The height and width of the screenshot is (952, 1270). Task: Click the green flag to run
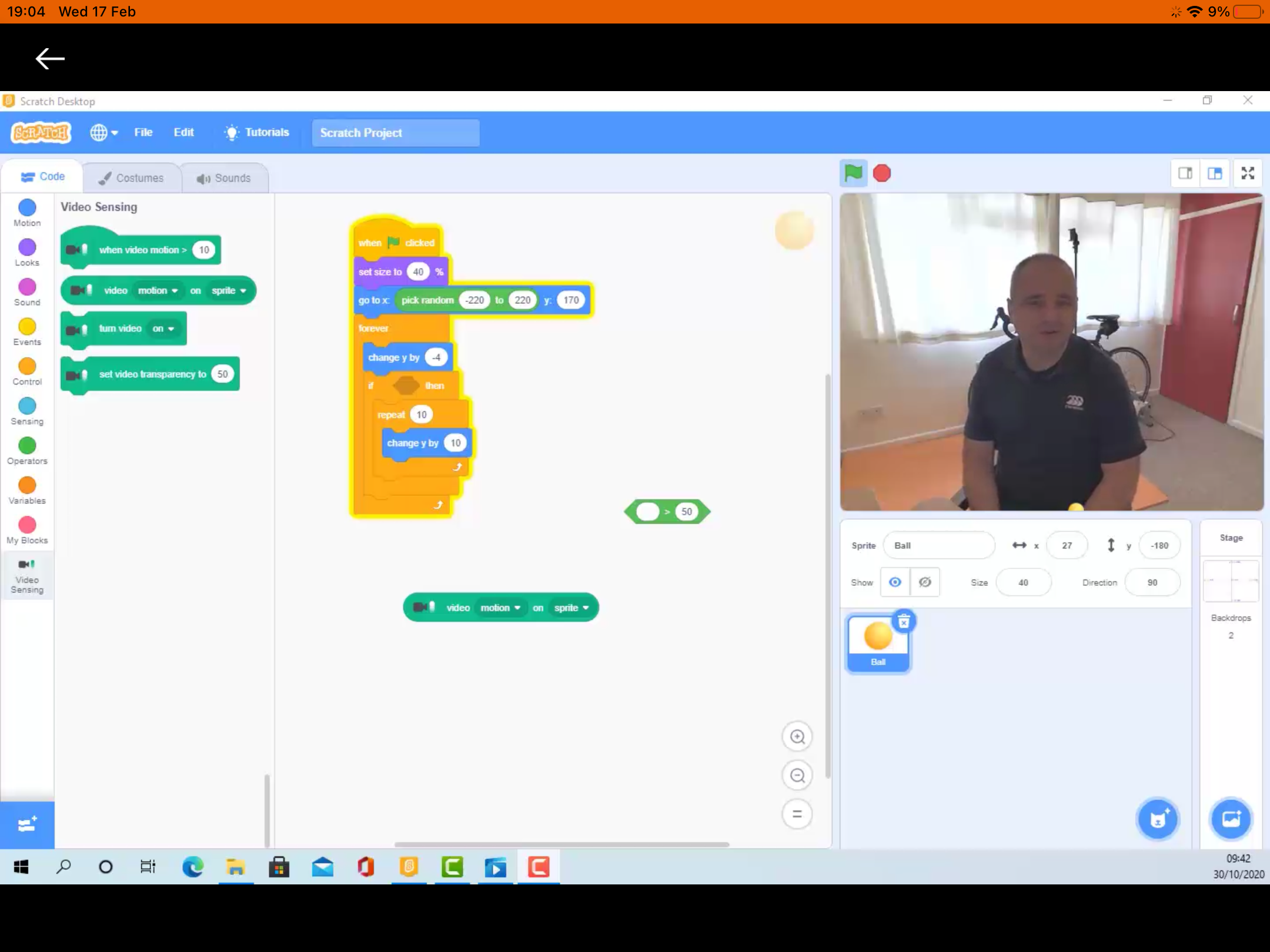point(853,173)
